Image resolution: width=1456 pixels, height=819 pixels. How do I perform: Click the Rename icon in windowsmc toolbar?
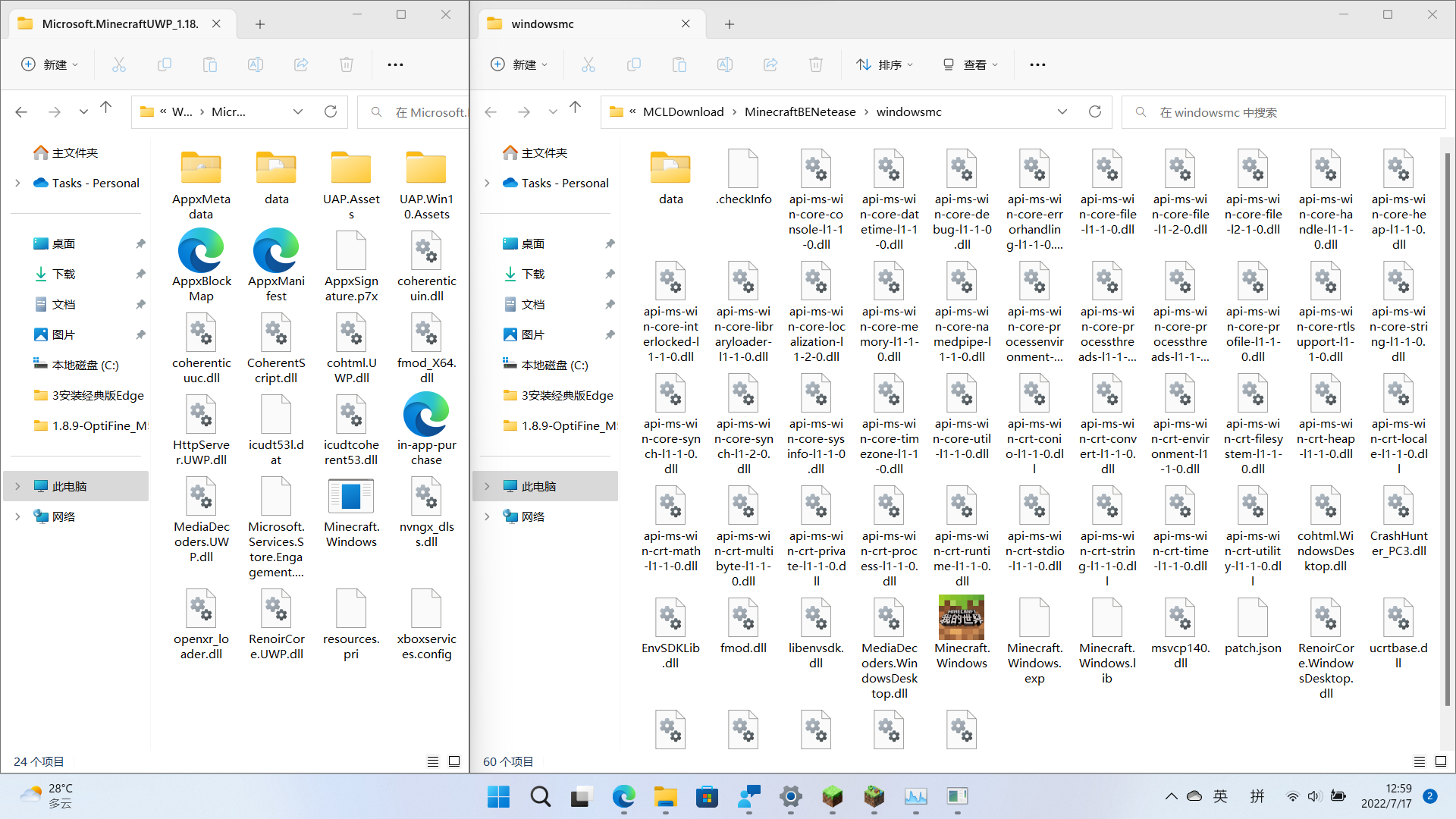coord(725,65)
